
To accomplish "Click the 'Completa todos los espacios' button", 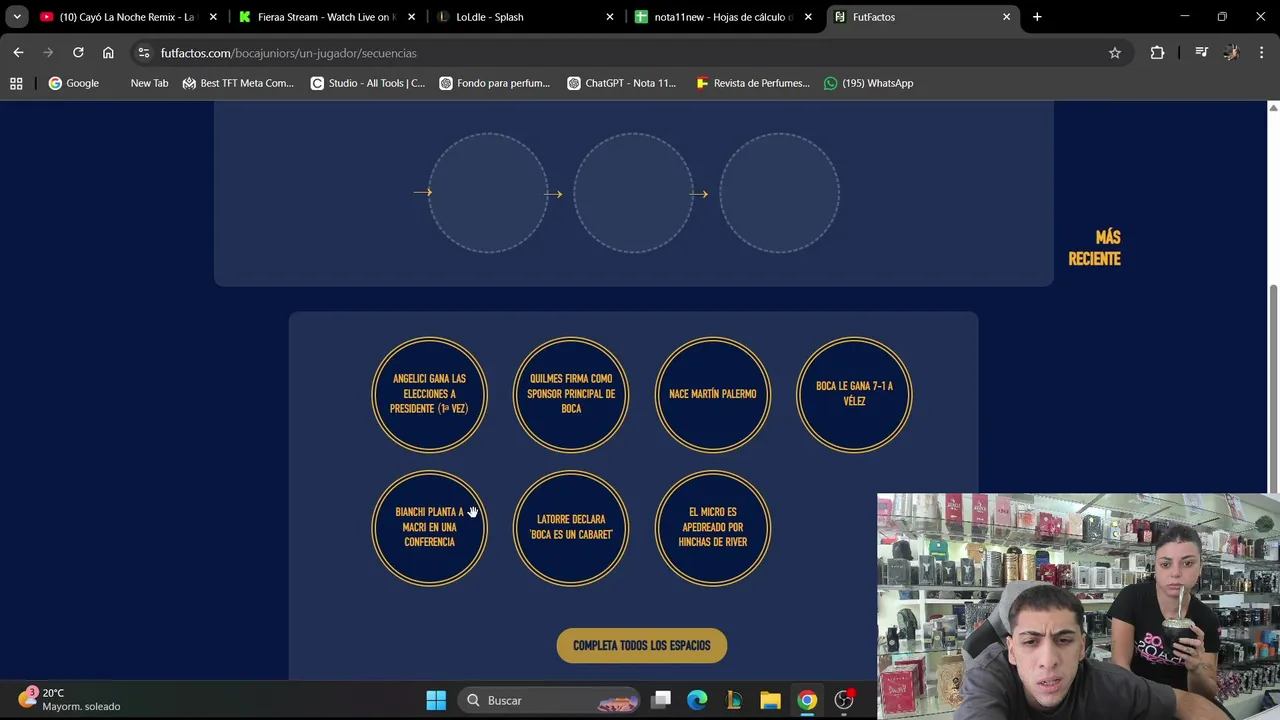I will point(642,646).
